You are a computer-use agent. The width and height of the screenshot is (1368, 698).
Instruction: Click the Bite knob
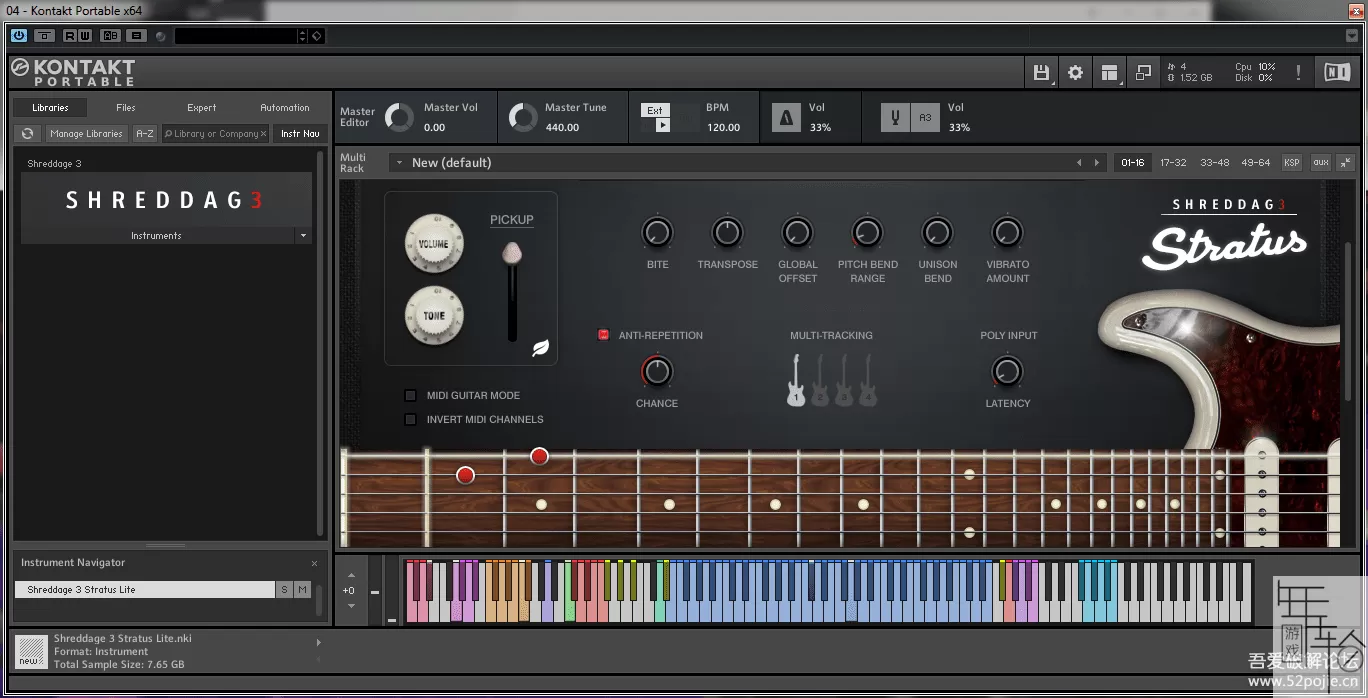point(657,234)
